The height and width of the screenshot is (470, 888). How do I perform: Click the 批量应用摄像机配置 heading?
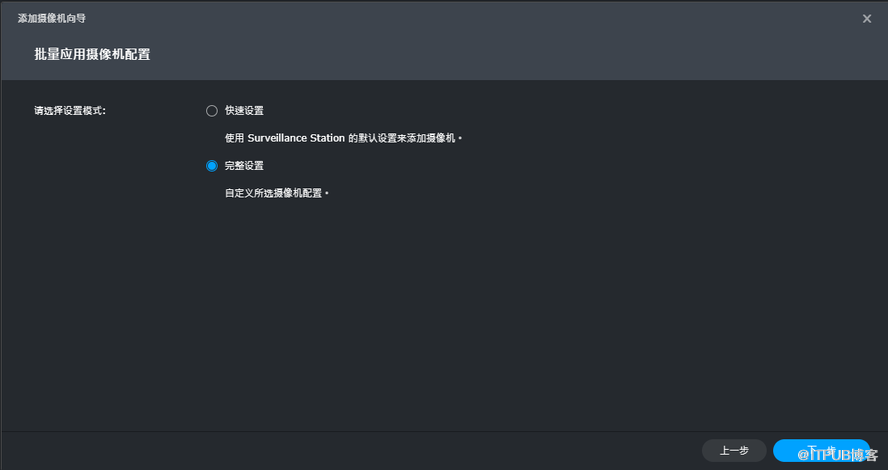[92, 54]
